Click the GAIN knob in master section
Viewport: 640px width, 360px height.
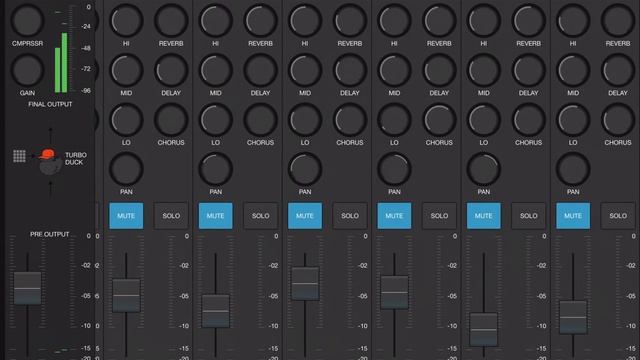(27, 70)
